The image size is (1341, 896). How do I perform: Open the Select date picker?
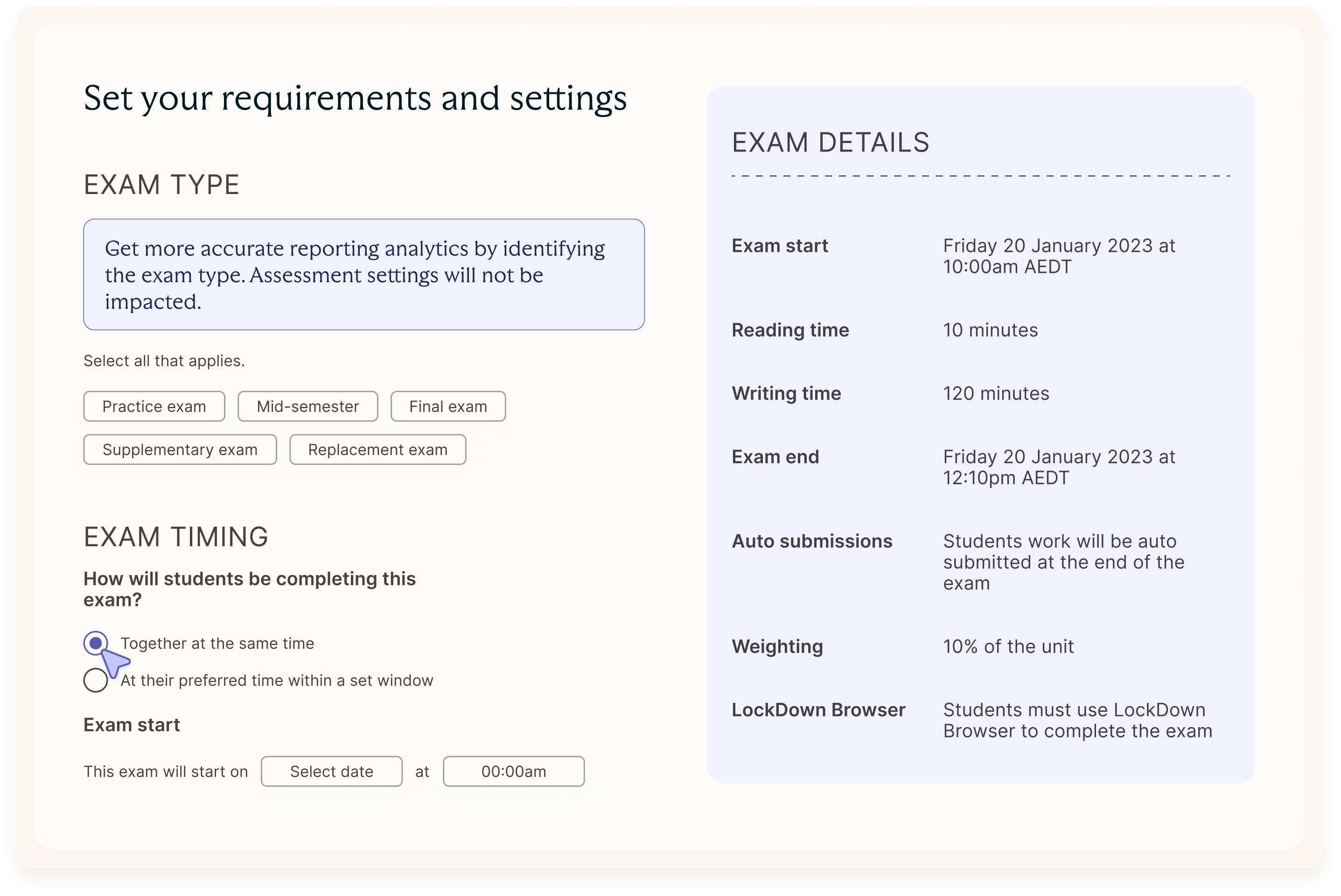pos(332,771)
